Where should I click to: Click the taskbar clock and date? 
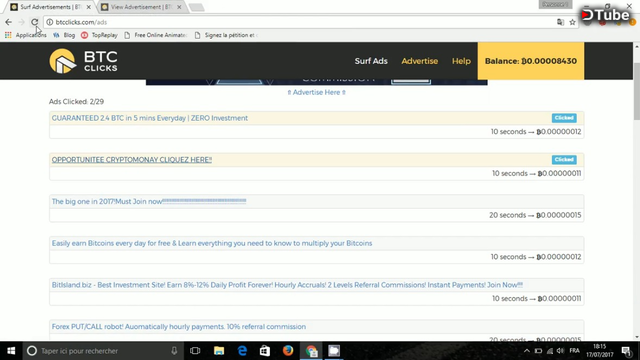point(600,351)
